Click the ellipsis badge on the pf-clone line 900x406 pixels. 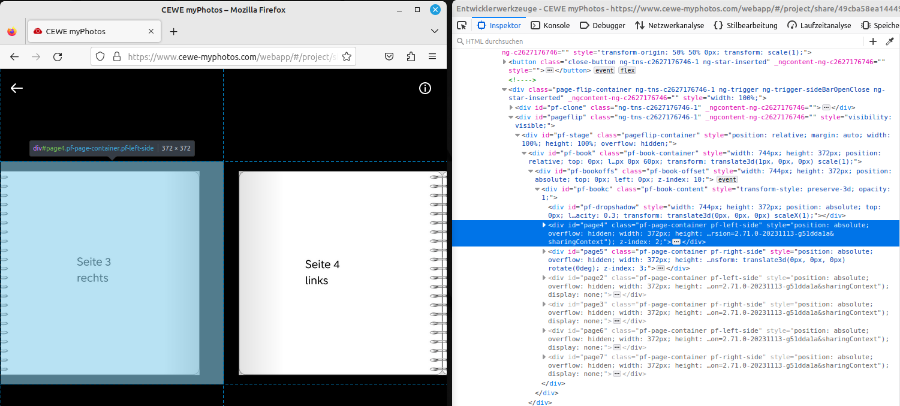[827, 107]
